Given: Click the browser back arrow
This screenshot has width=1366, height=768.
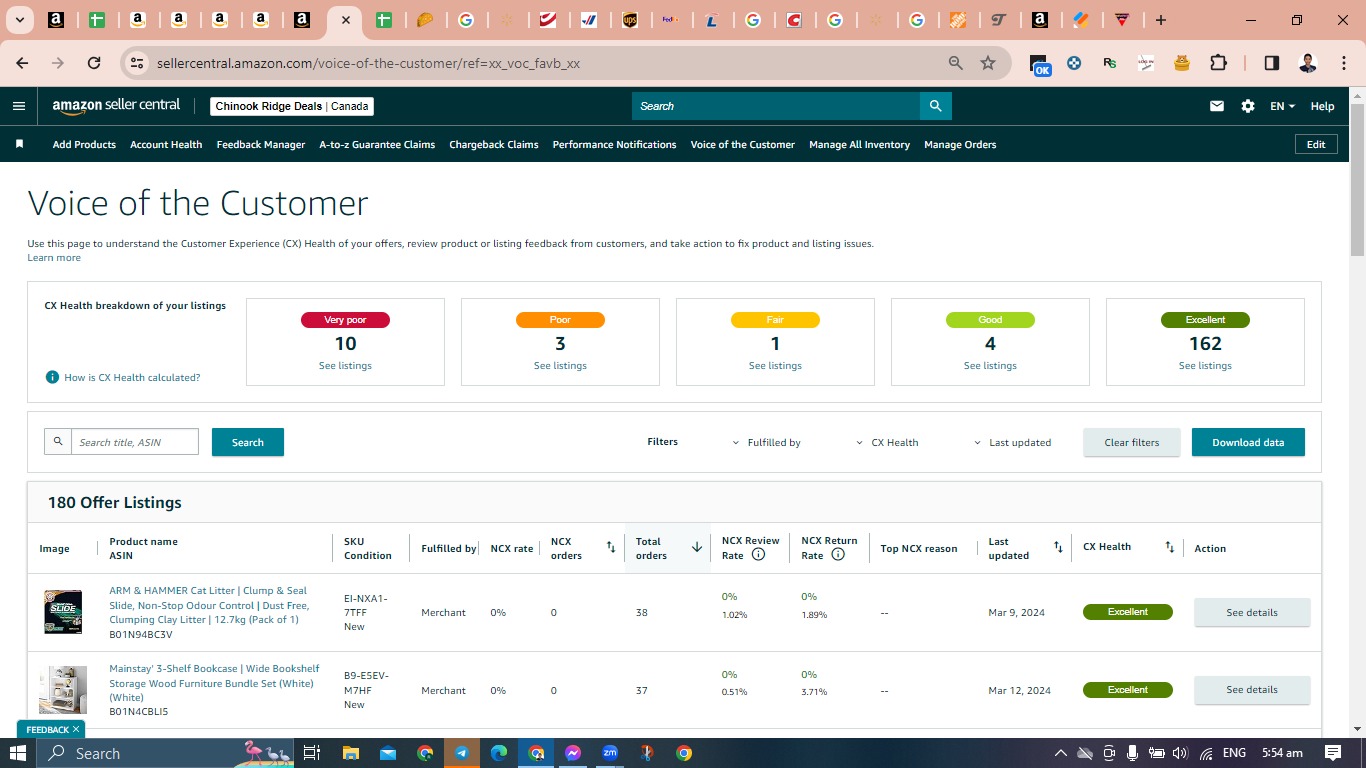Looking at the screenshot, I should 22,63.
